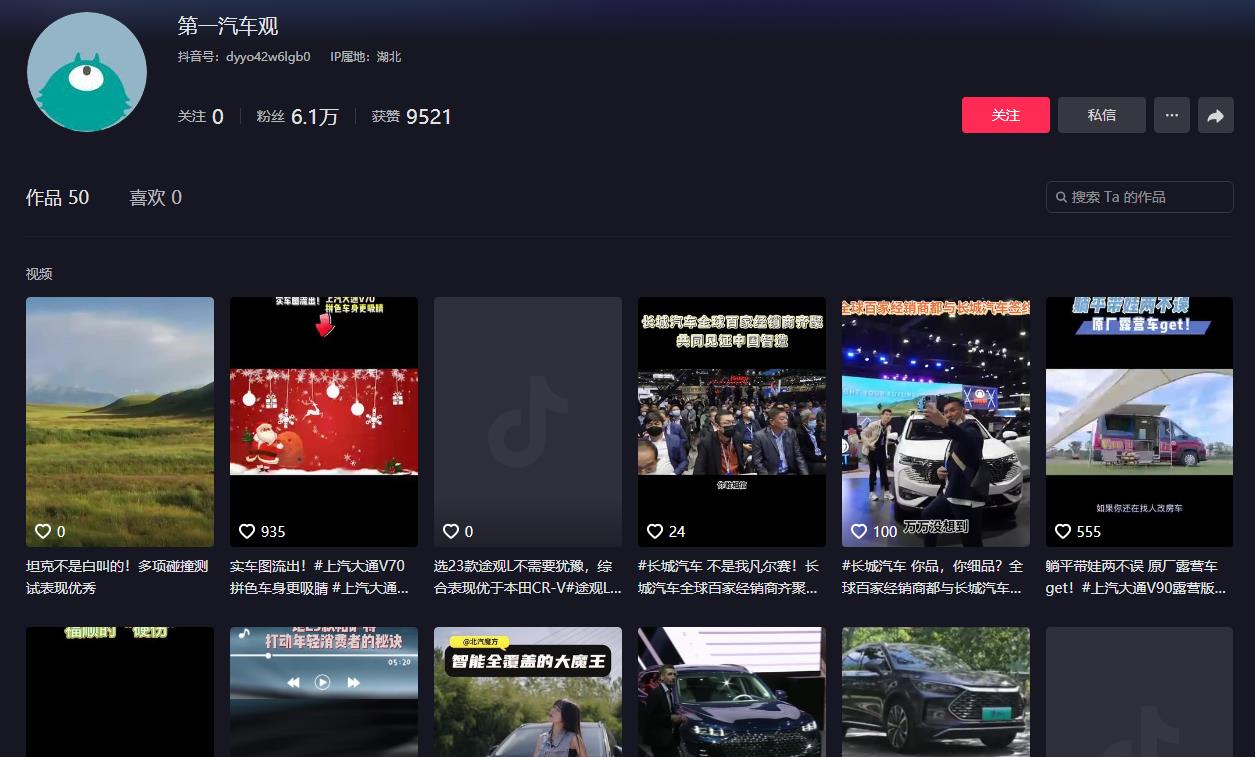Open the 上汽大通V70 Christmas video thumbnail
The height and width of the screenshot is (757, 1255).
pos(324,422)
